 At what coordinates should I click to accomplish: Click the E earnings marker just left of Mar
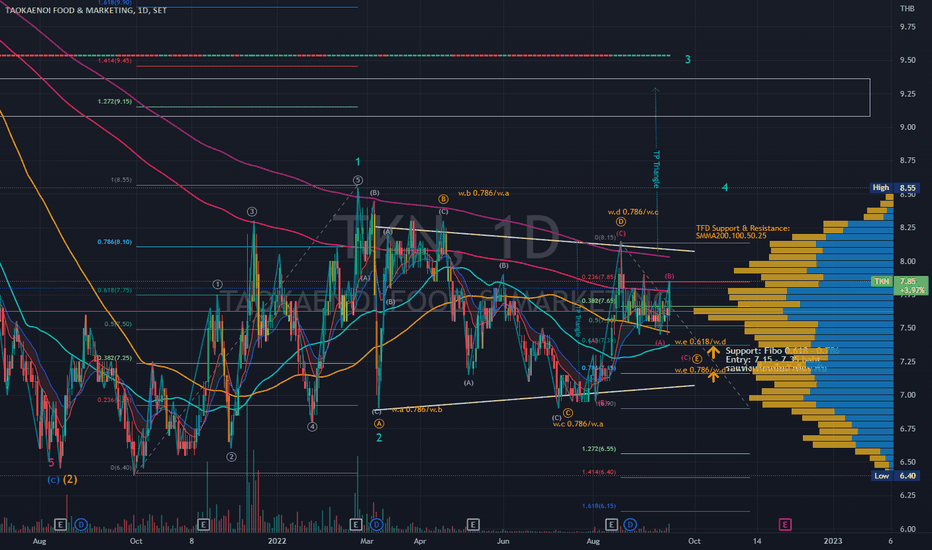[355, 524]
